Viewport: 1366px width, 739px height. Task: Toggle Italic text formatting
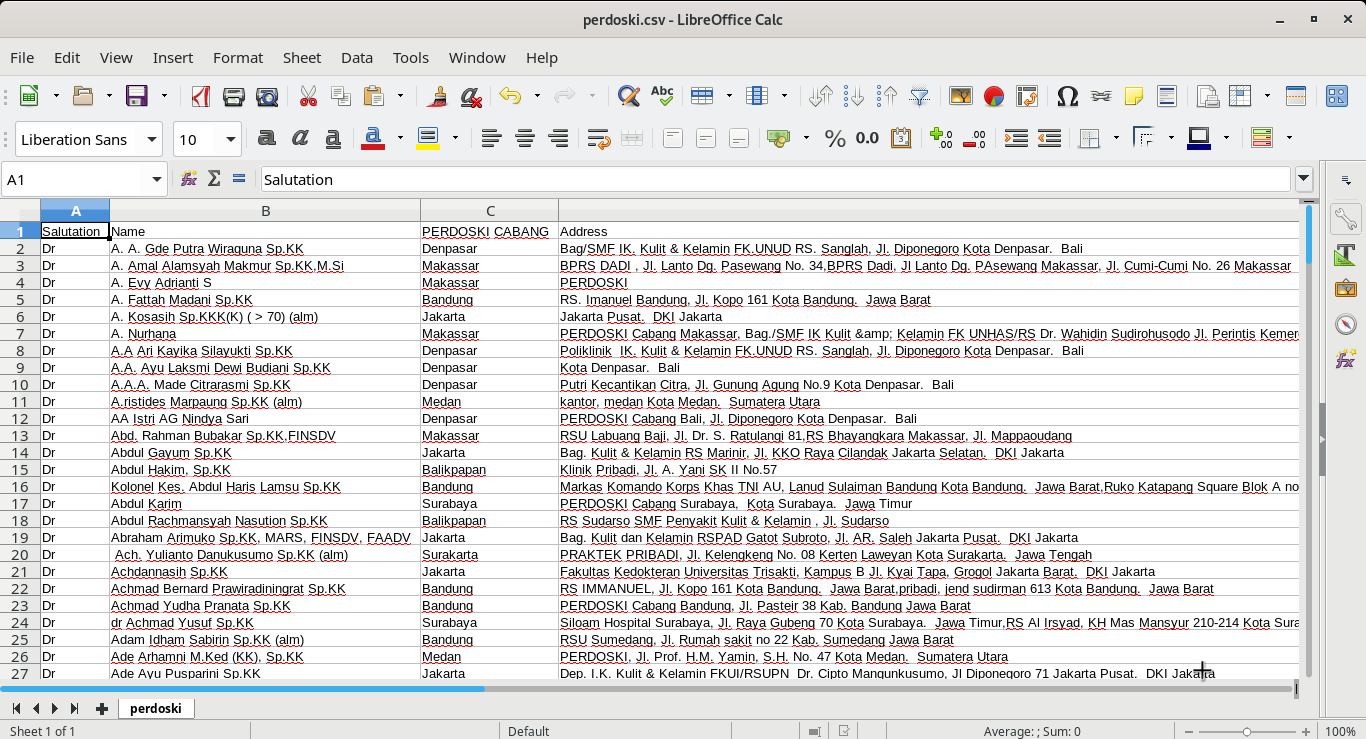tap(300, 139)
